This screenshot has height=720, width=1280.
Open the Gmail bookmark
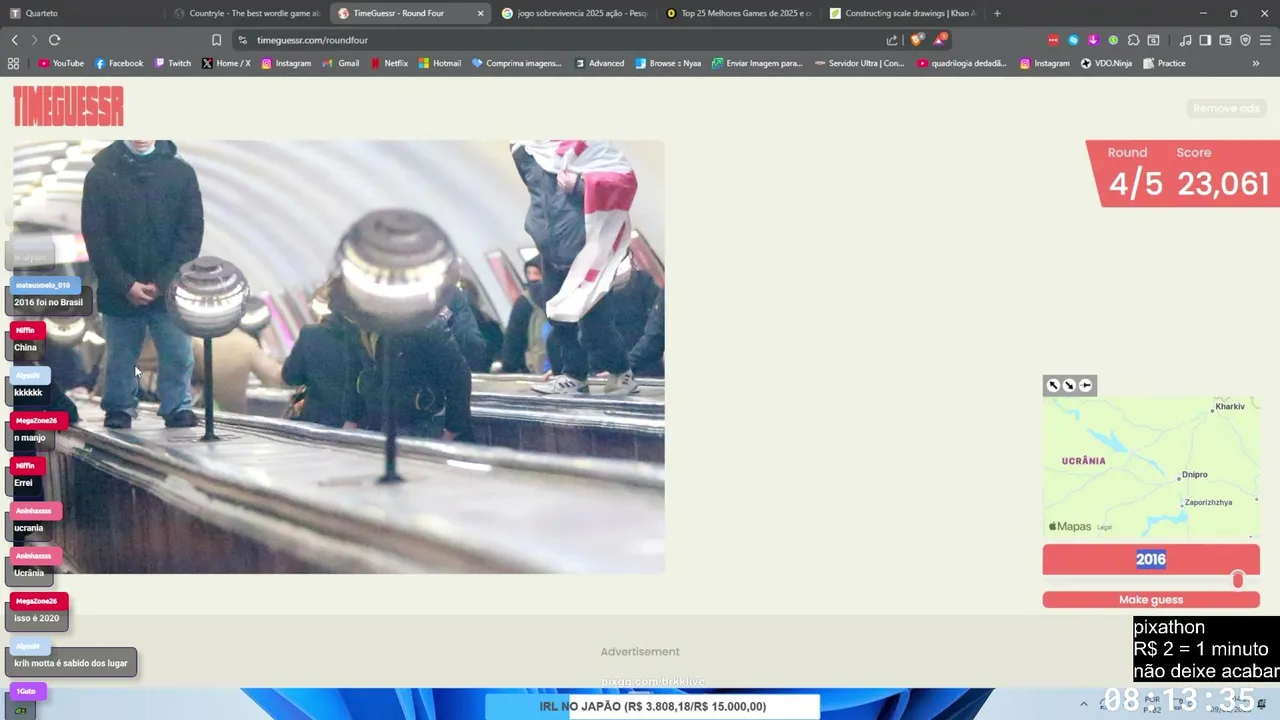click(x=341, y=63)
